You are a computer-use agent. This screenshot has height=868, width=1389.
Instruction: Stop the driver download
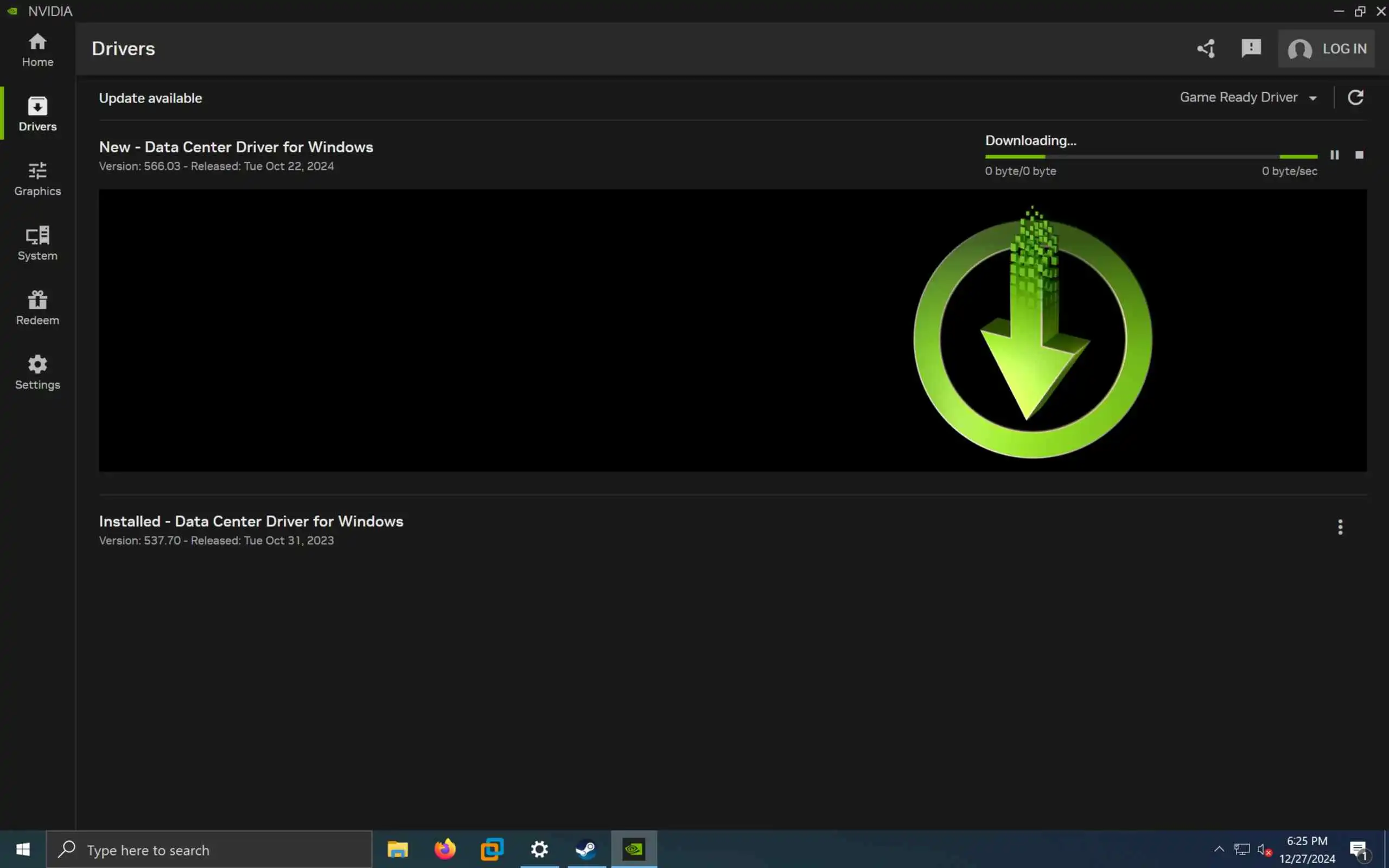click(1359, 155)
